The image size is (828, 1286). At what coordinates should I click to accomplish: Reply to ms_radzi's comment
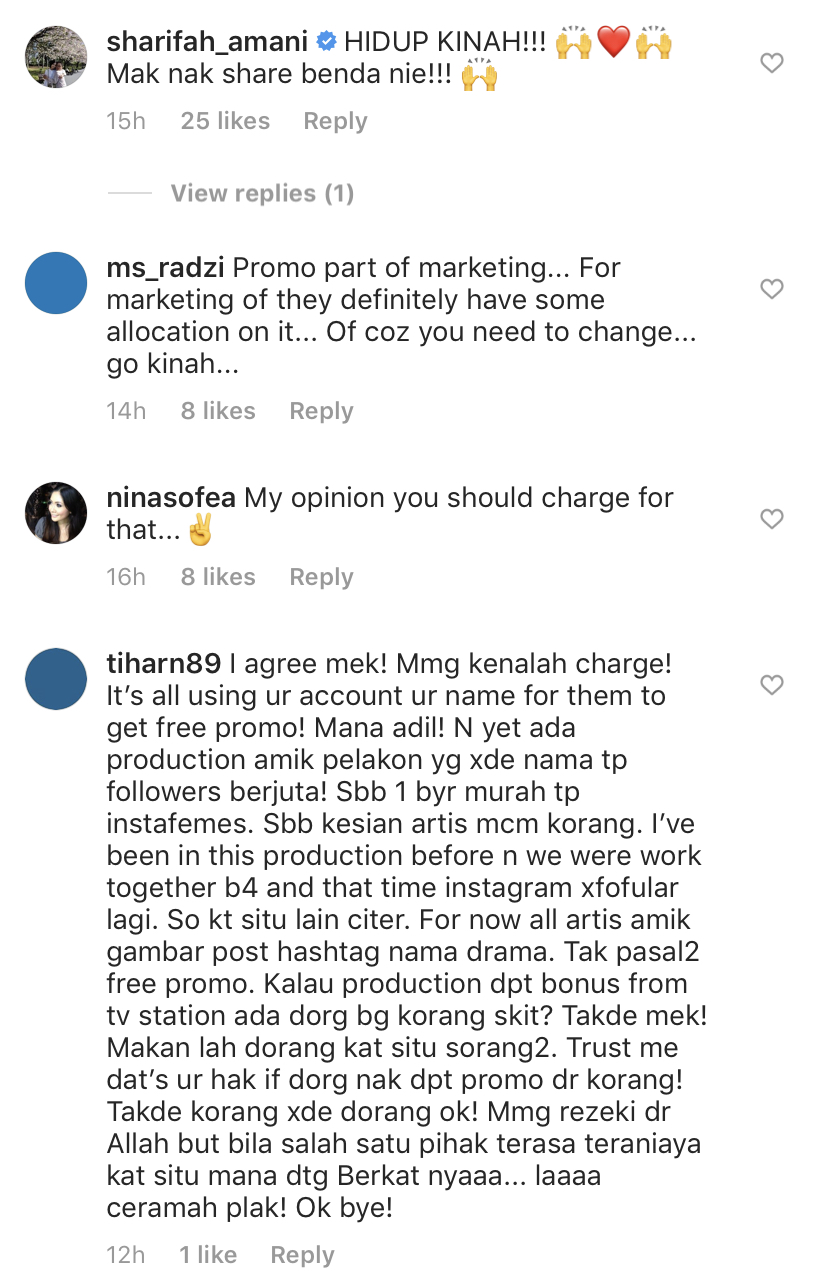click(x=321, y=411)
